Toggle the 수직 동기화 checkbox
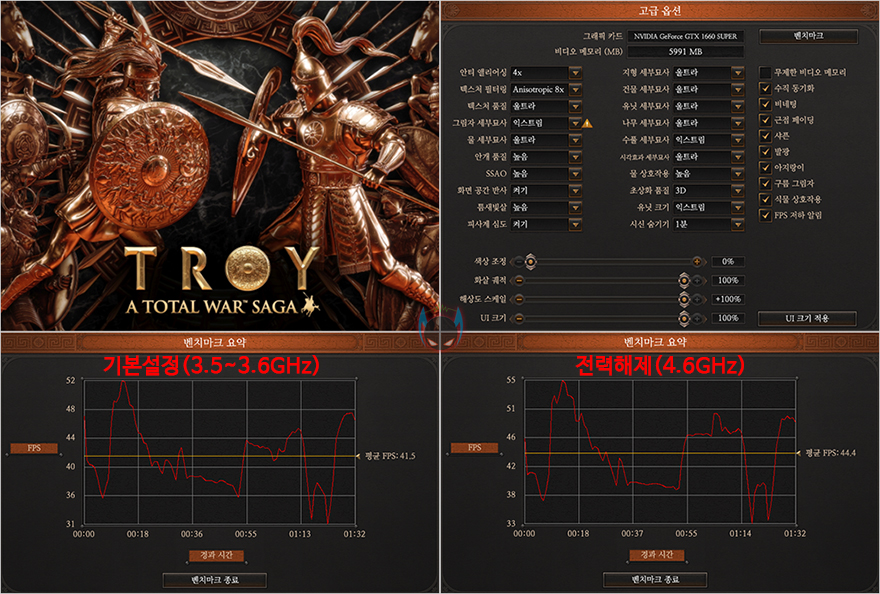 click(765, 88)
